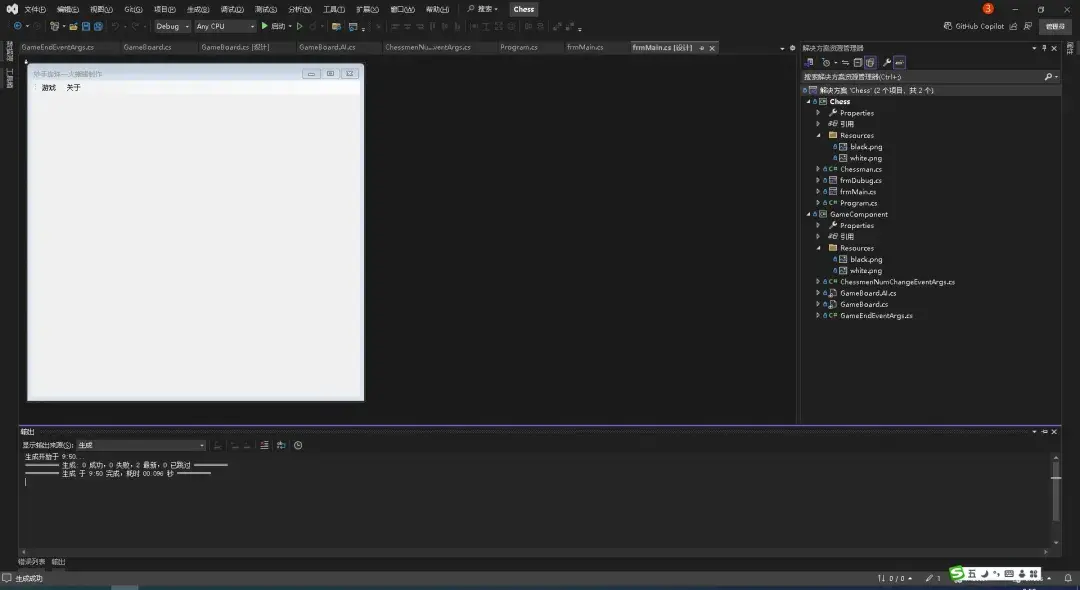Screen dimensions: 1080x590
Task: Switch to the GameBoard.AI.cs tab
Action: tap(325, 46)
